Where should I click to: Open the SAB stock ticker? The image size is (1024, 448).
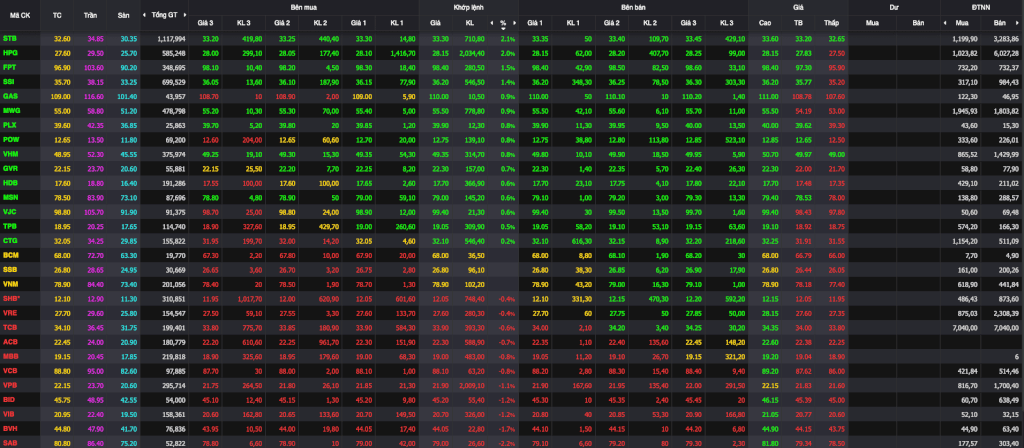click(x=10, y=441)
